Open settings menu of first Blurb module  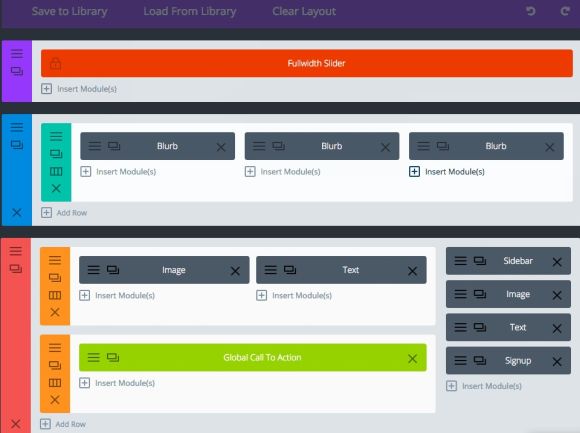(95, 146)
